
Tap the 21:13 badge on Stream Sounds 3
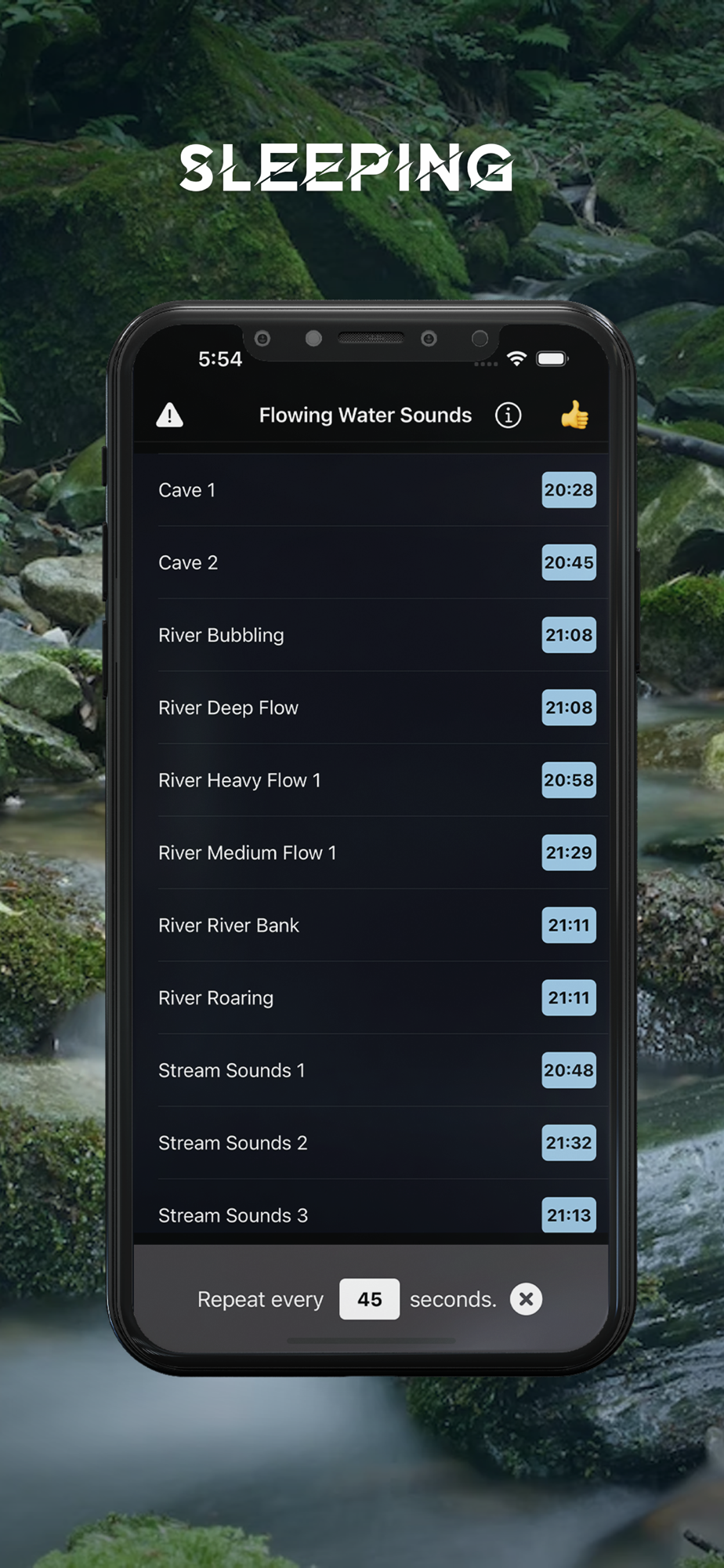569,1215
